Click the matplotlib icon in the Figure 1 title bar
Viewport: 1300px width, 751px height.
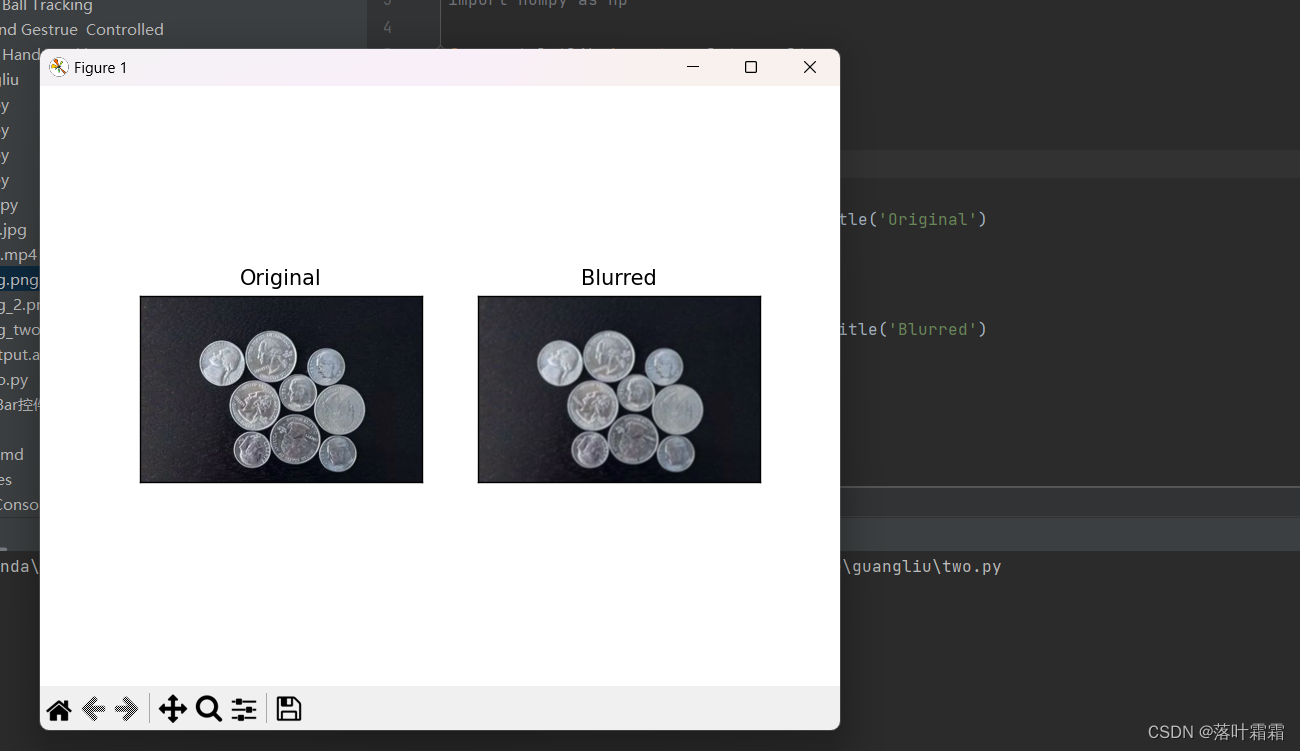click(x=59, y=67)
